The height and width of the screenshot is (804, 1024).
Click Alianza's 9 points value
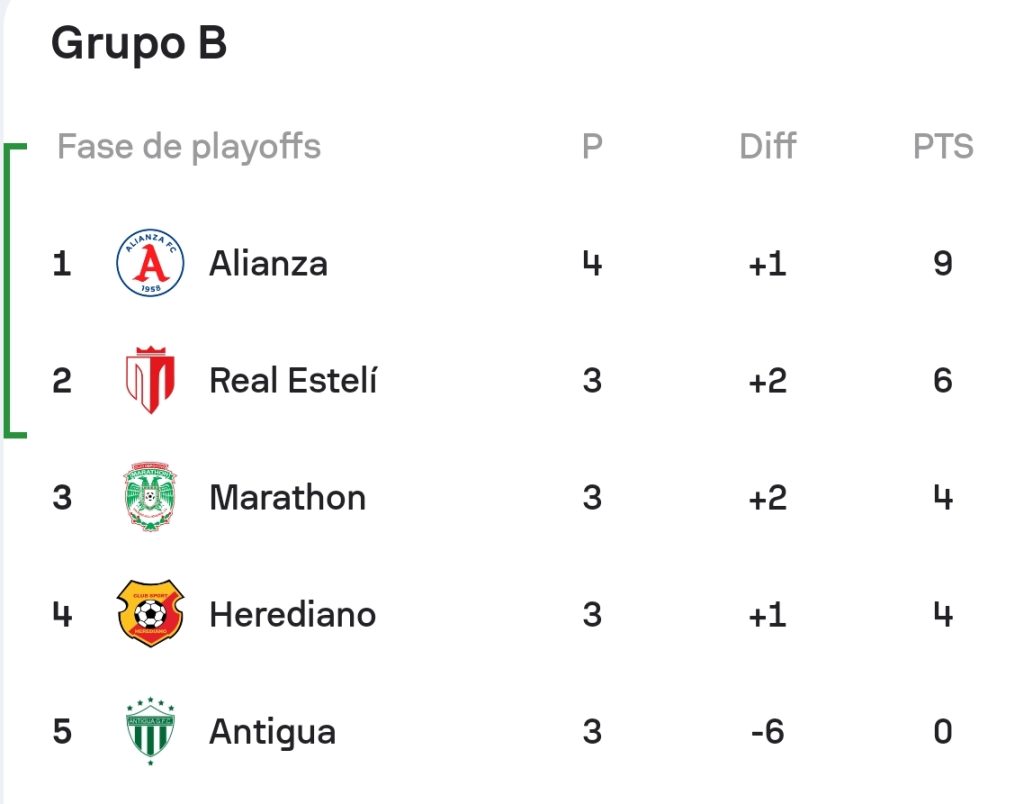coord(943,263)
